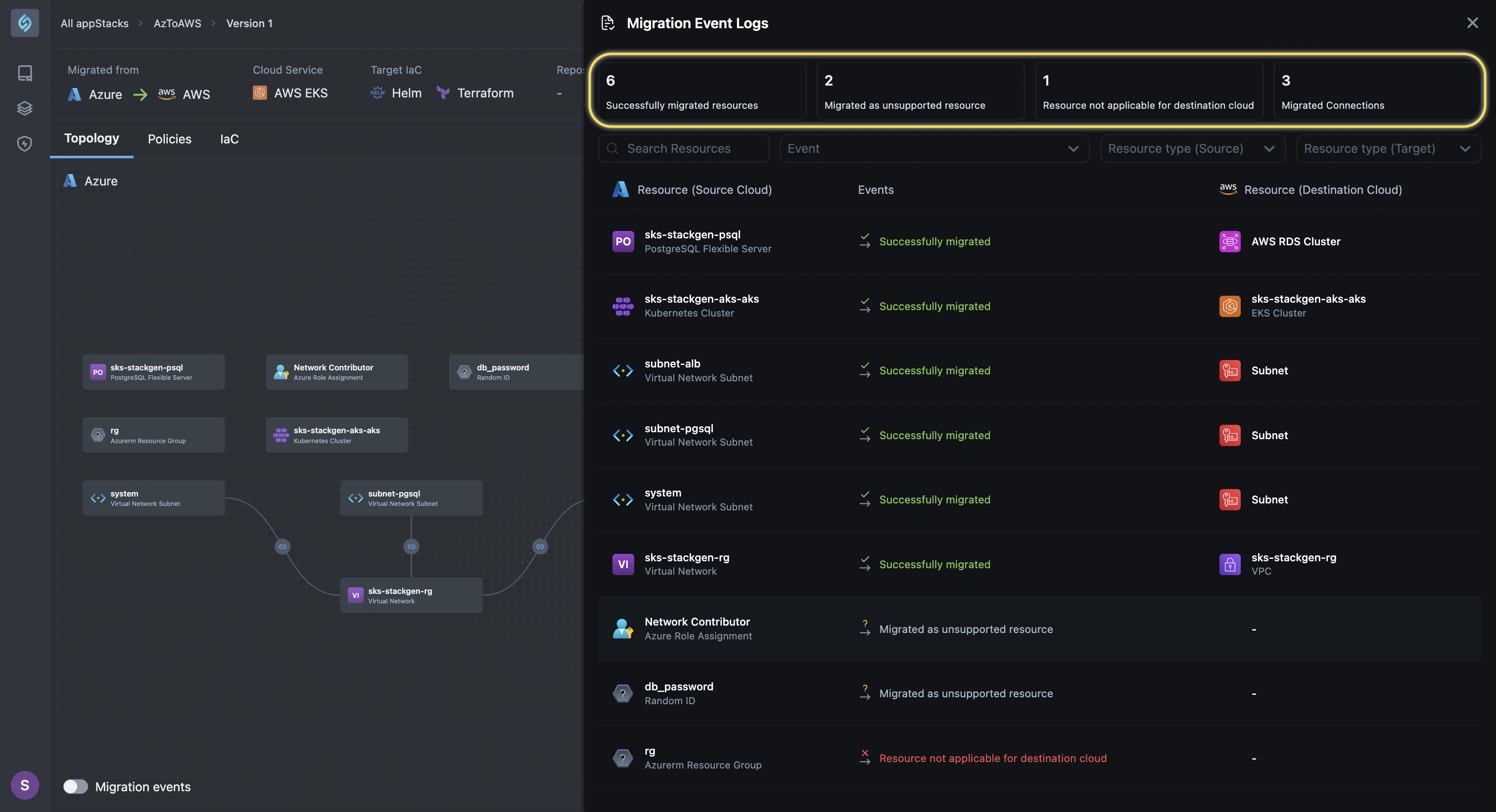
Task: Click the Helm icon under Target IaC
Action: (377, 93)
